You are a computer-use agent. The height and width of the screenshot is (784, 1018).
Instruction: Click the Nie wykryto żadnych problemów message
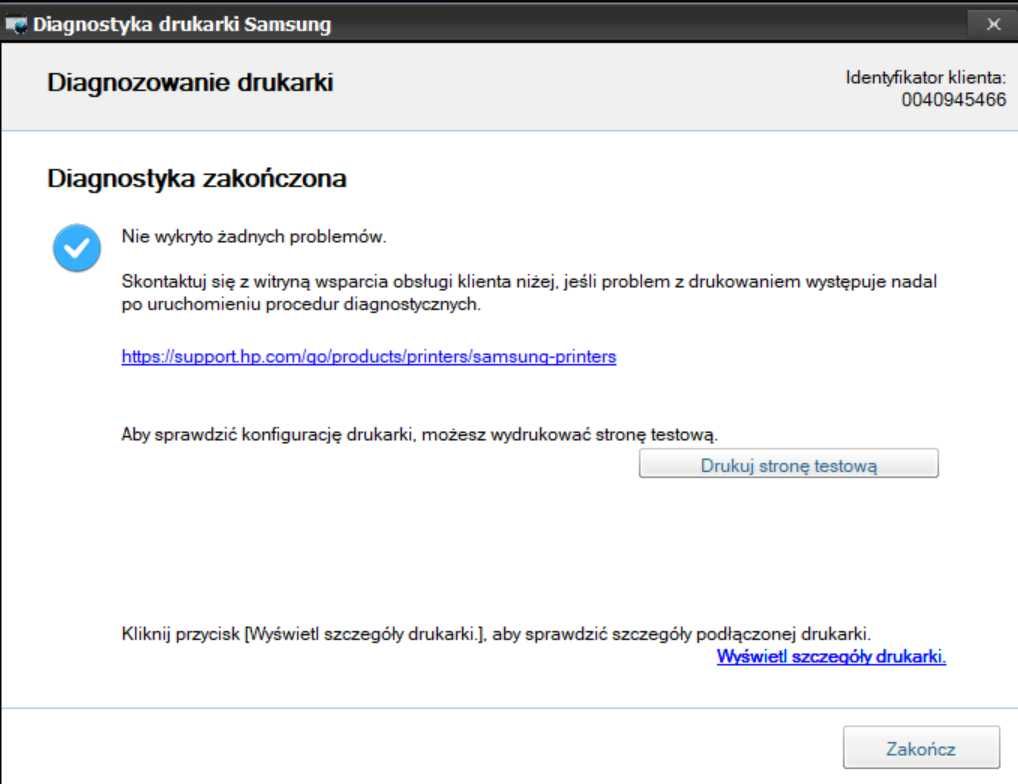[254, 236]
